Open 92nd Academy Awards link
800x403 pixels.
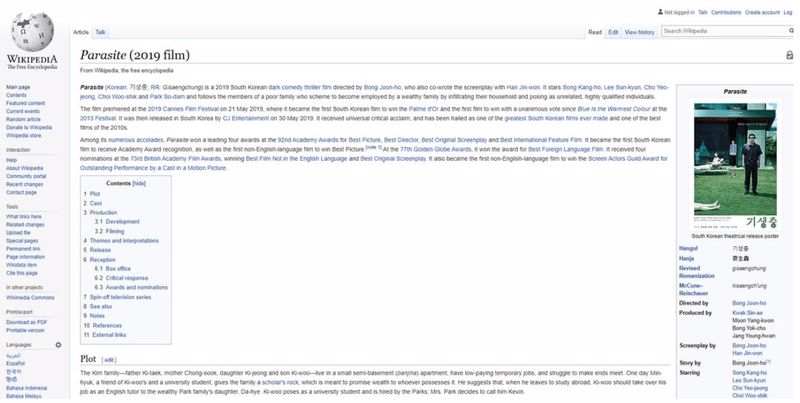point(309,140)
